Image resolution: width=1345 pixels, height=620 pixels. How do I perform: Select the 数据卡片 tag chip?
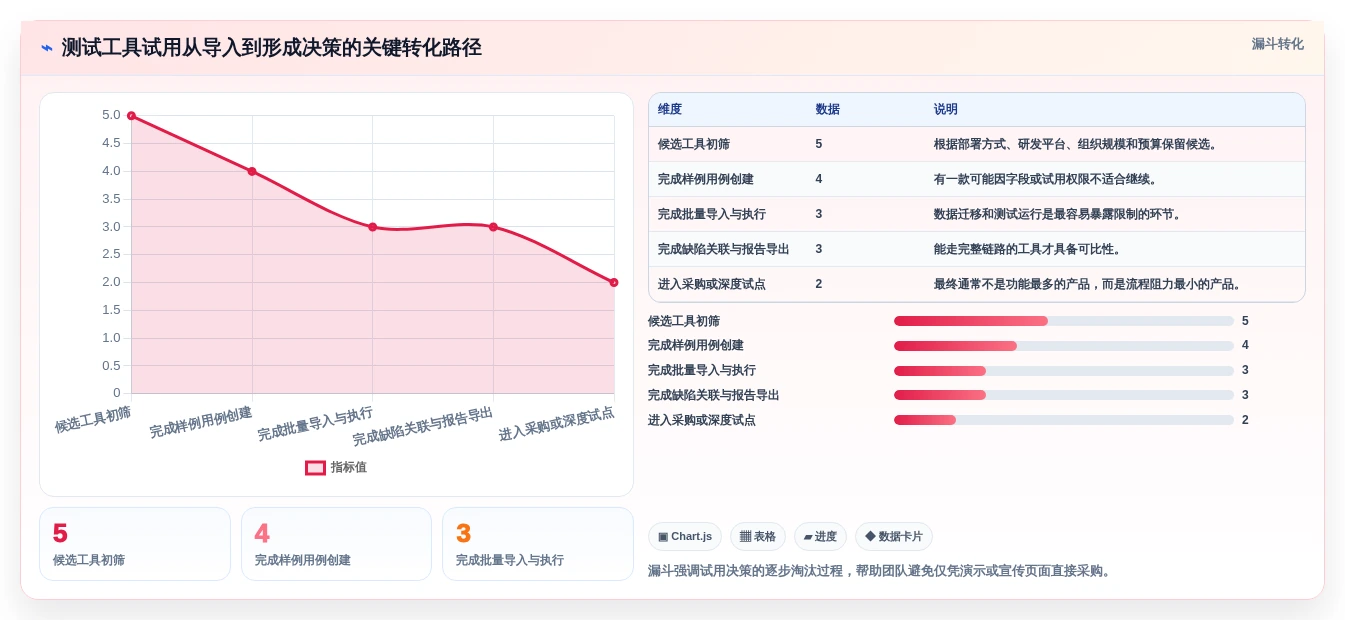pyautogui.click(x=894, y=537)
